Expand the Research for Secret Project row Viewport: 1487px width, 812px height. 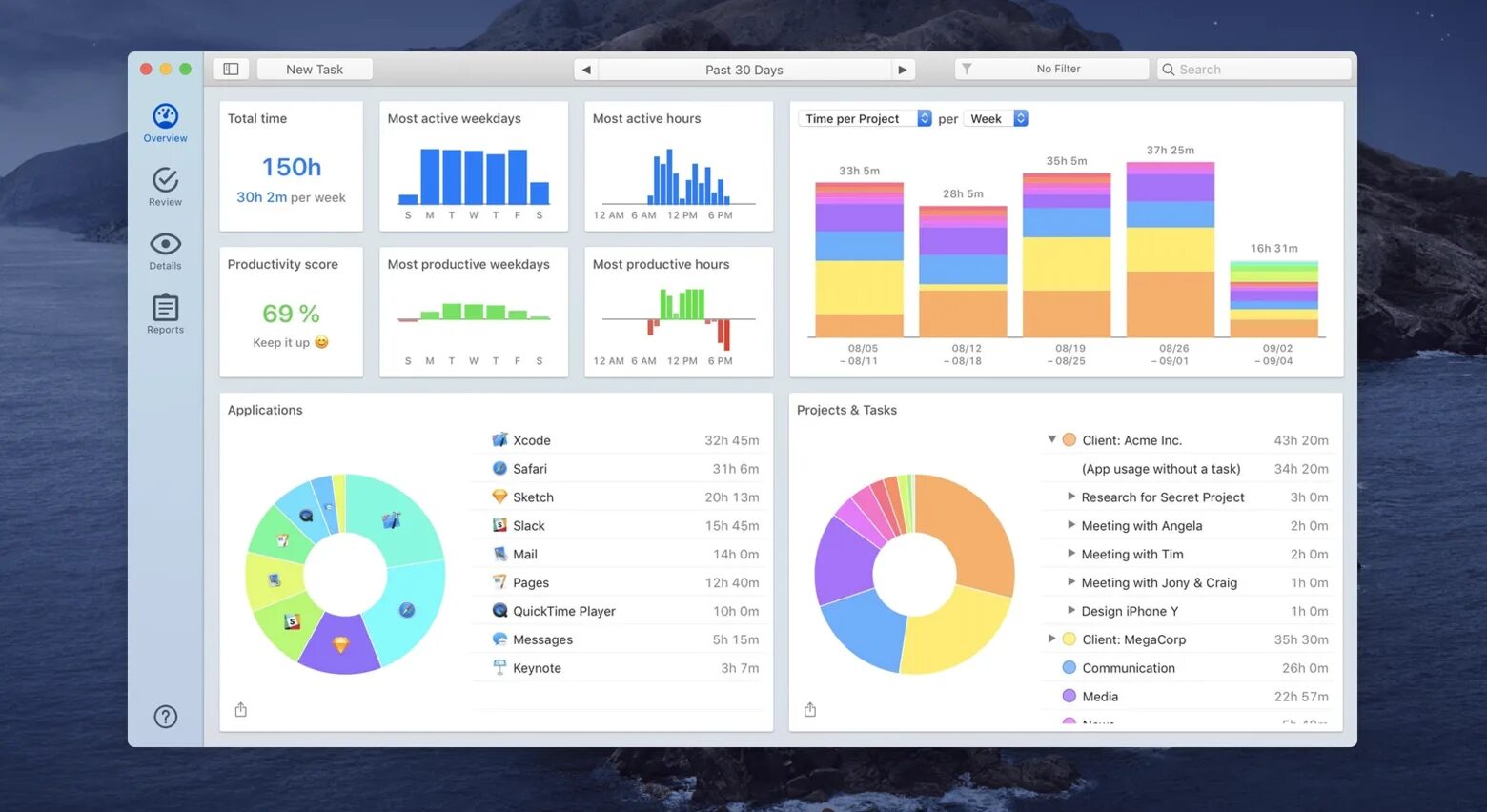[1071, 497]
